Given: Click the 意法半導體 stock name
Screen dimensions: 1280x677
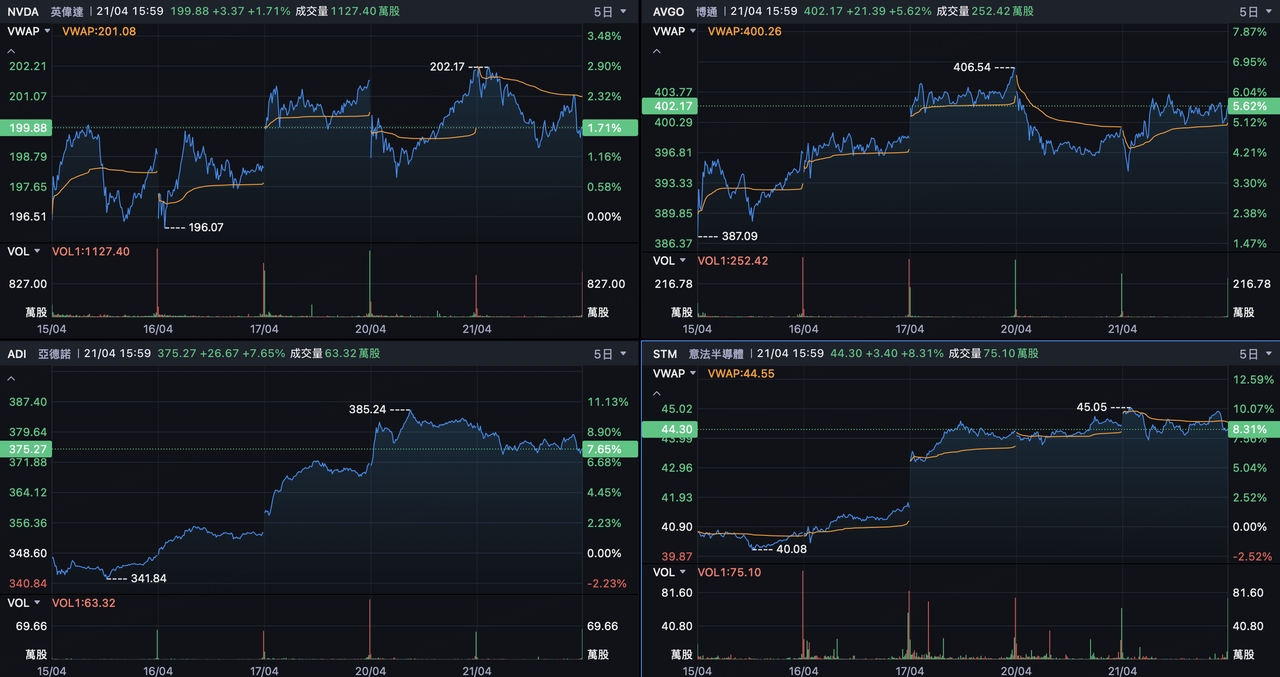Looking at the screenshot, I should (x=718, y=354).
